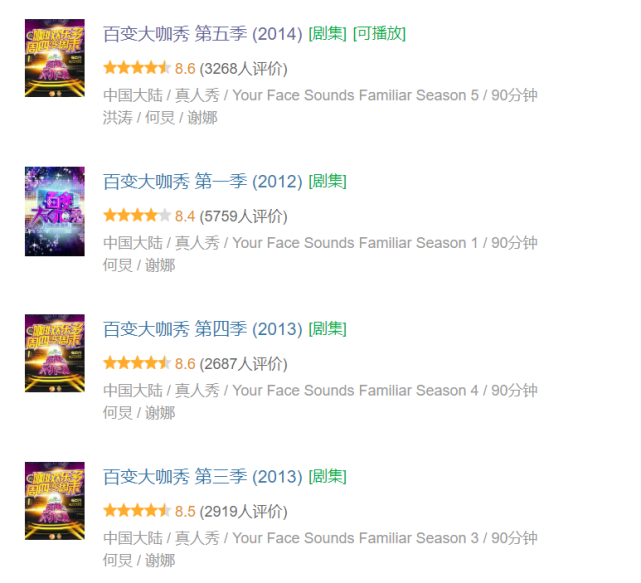This screenshot has height=583, width=641.
Task: Click the Season 4 poster thumbnail
Action: pos(55,353)
